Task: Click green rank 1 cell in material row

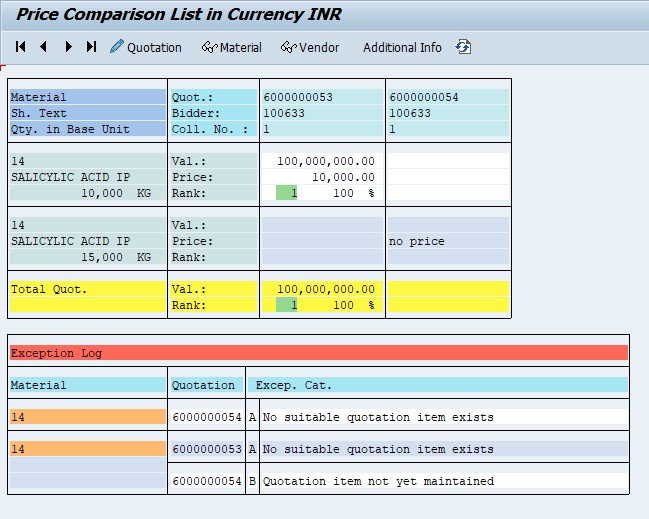Action: pyautogui.click(x=286, y=193)
